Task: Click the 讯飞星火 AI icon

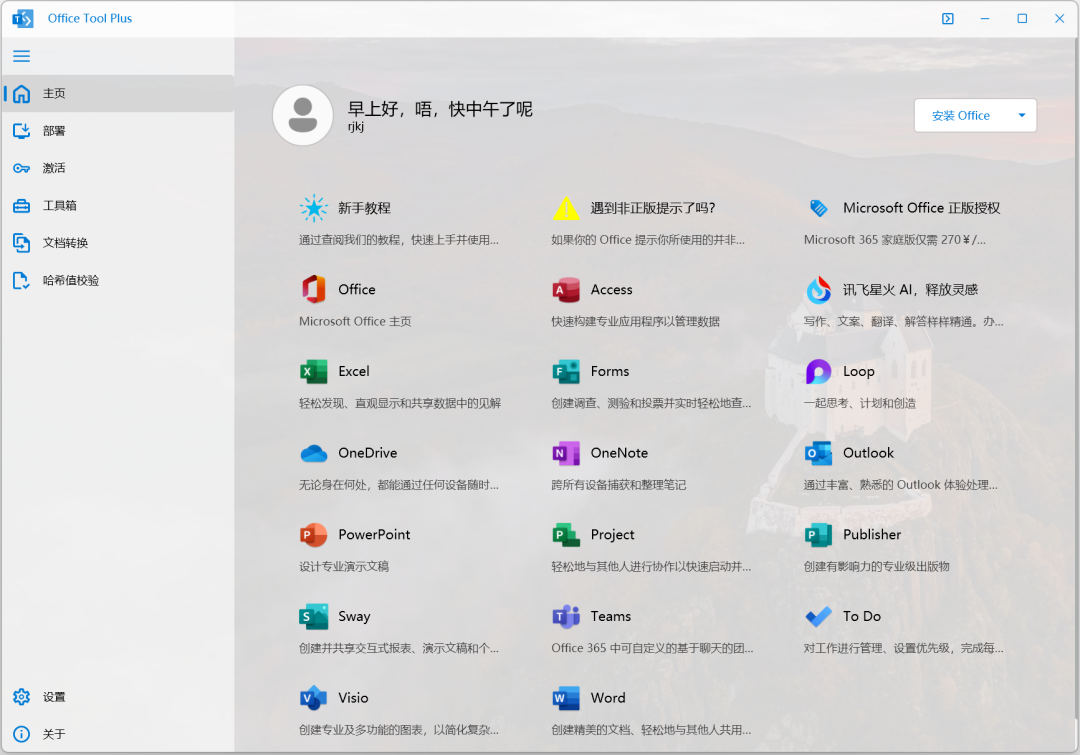Action: point(818,289)
